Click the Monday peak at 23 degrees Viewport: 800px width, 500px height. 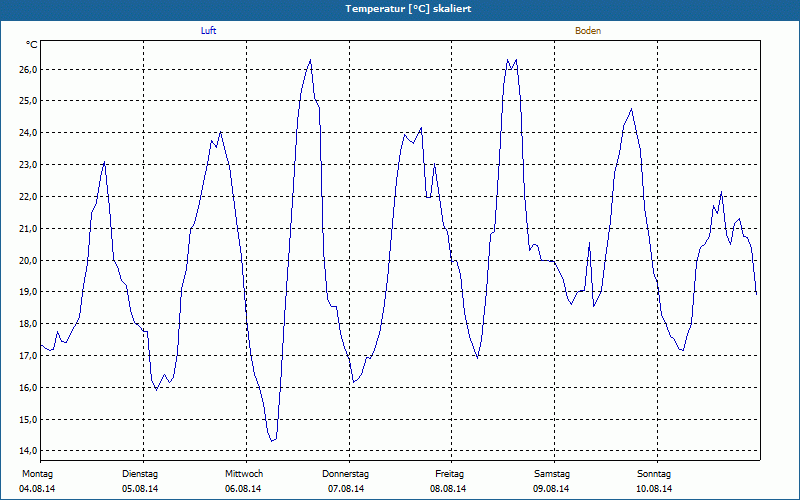tap(104, 163)
